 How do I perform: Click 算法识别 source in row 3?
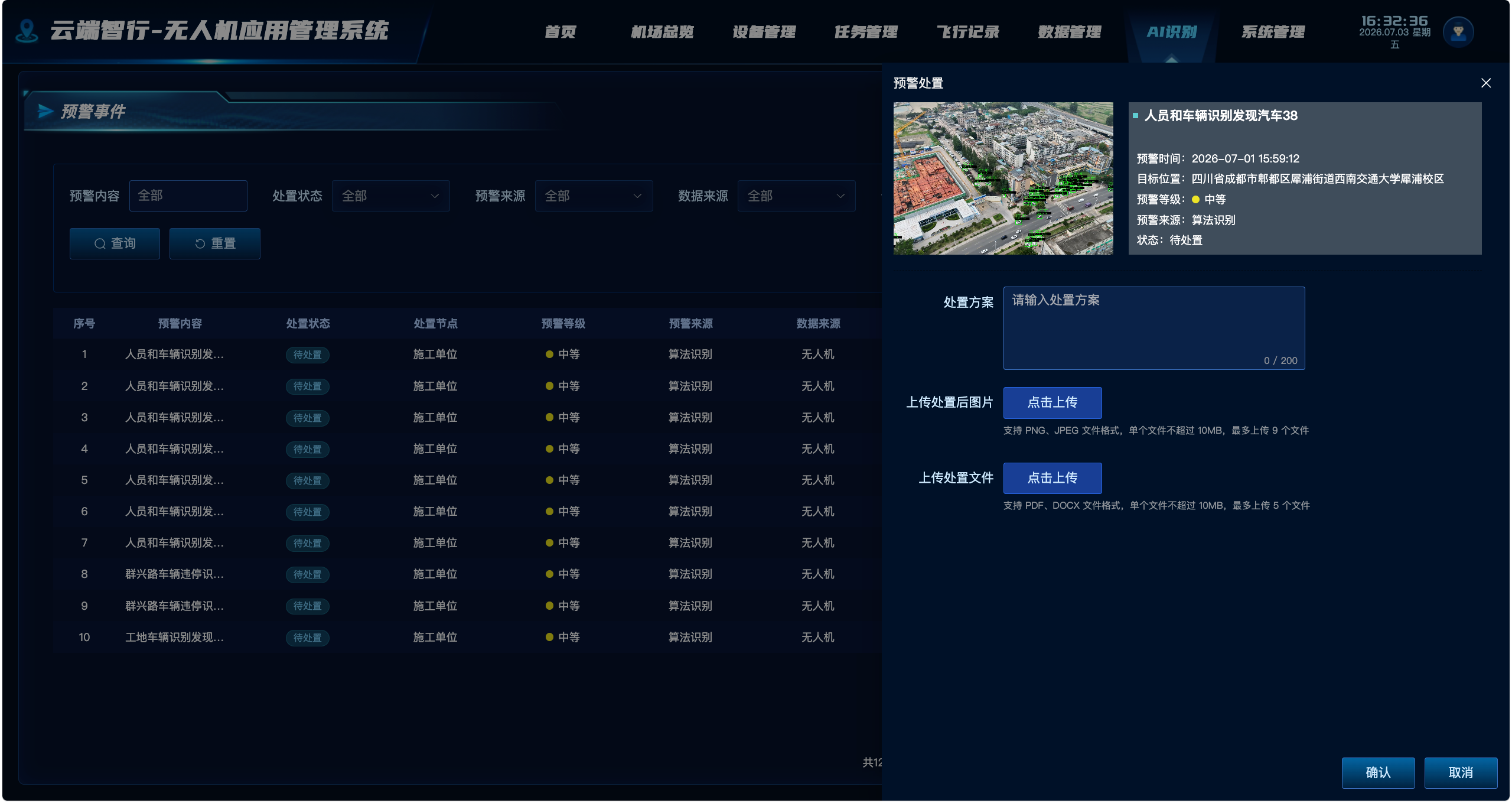click(690, 418)
